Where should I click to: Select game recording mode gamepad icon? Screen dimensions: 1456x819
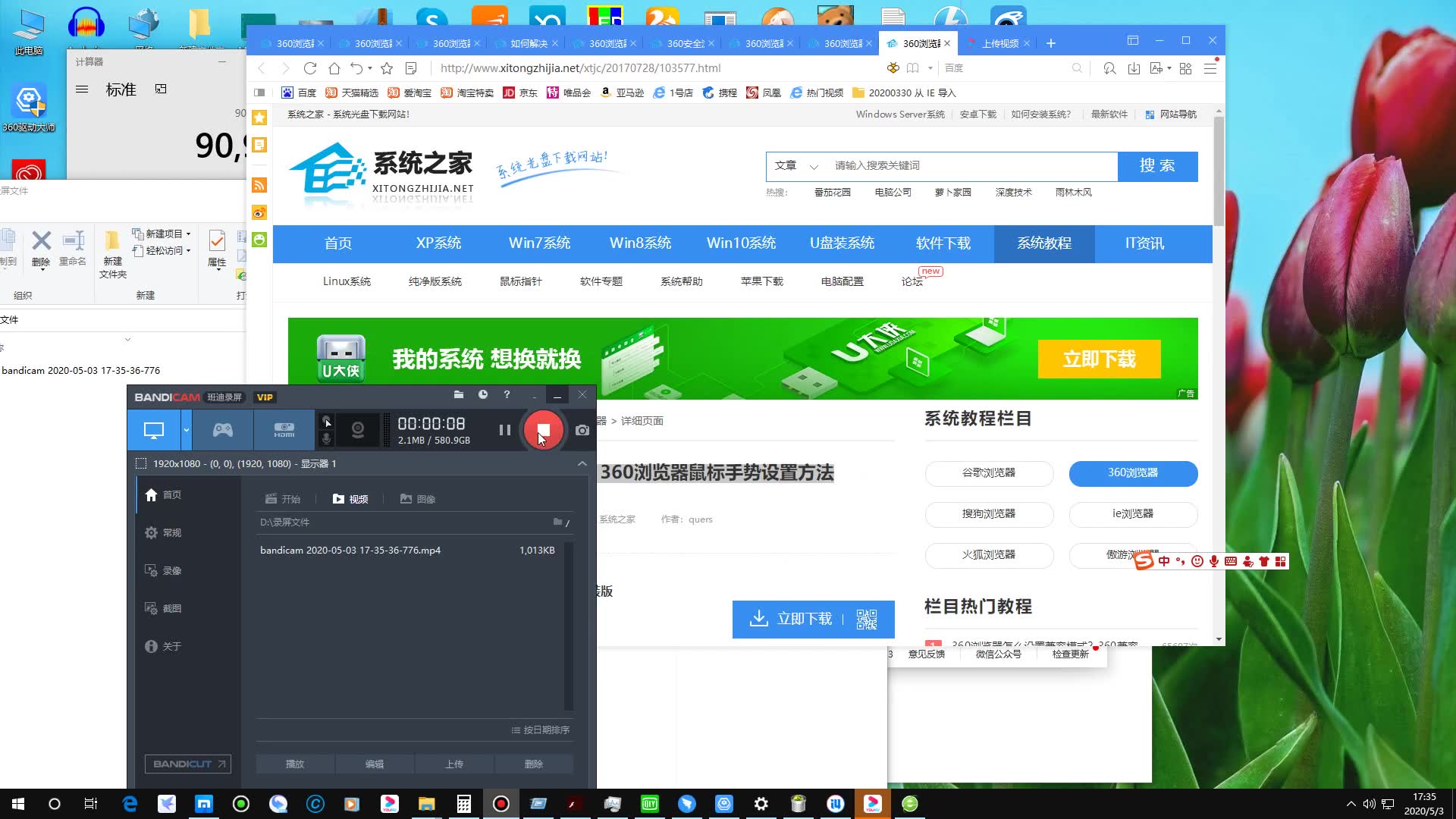pyautogui.click(x=222, y=430)
